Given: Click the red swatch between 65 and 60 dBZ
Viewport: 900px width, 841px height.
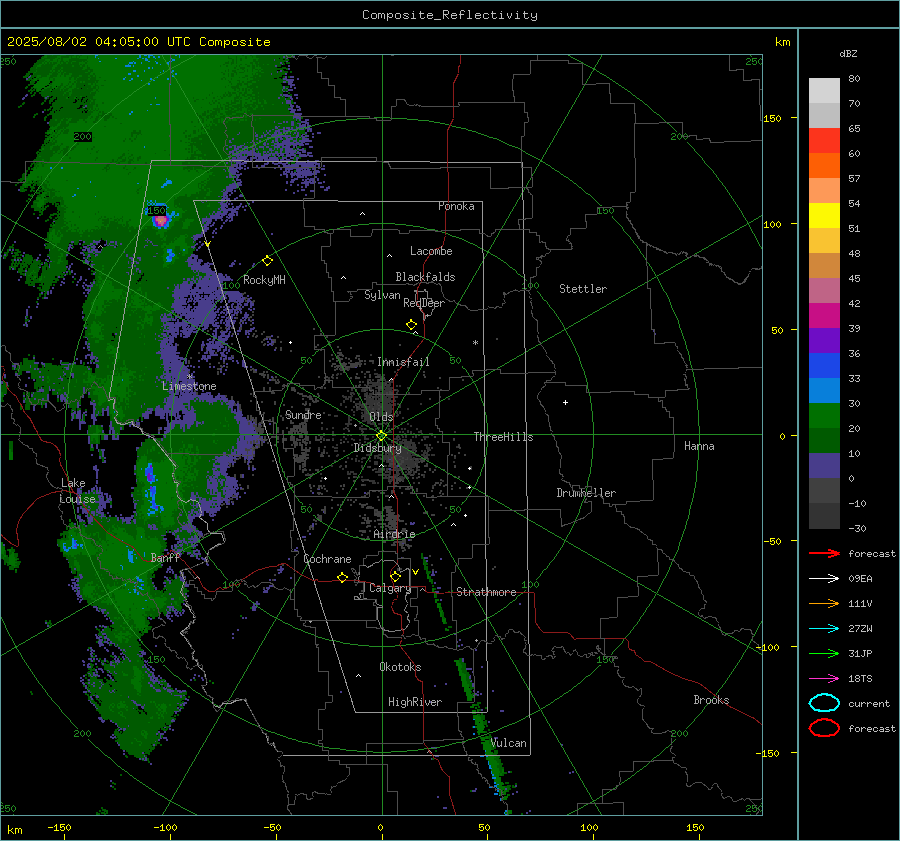Looking at the screenshot, I should click(x=824, y=141).
